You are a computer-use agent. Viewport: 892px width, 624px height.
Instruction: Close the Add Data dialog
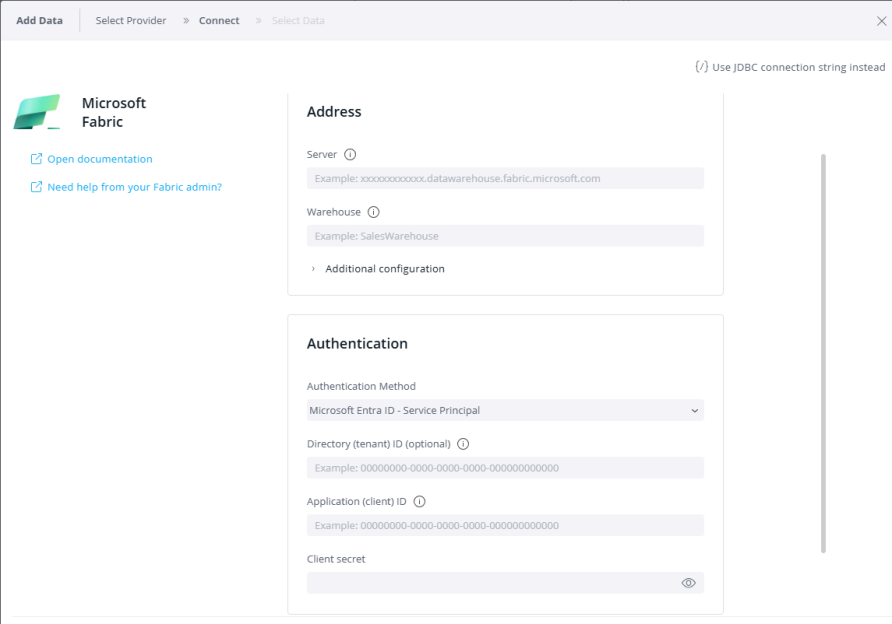(x=881, y=21)
